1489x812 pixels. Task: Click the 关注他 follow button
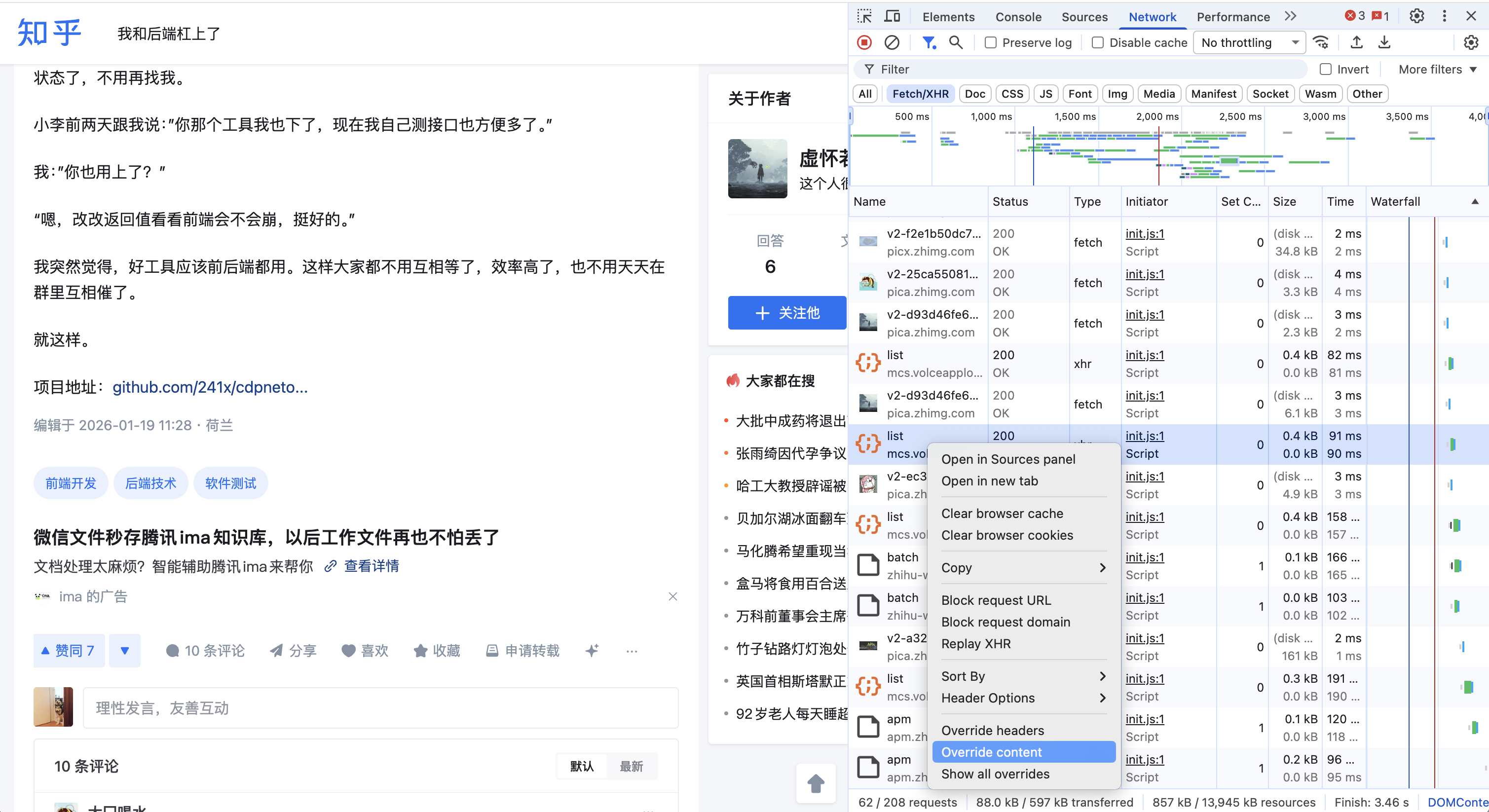pyautogui.click(x=787, y=313)
